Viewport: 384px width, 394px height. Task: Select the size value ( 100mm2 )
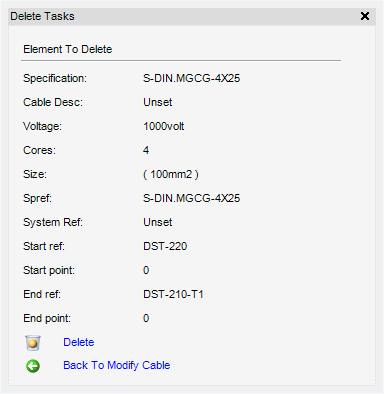pyautogui.click(x=171, y=174)
